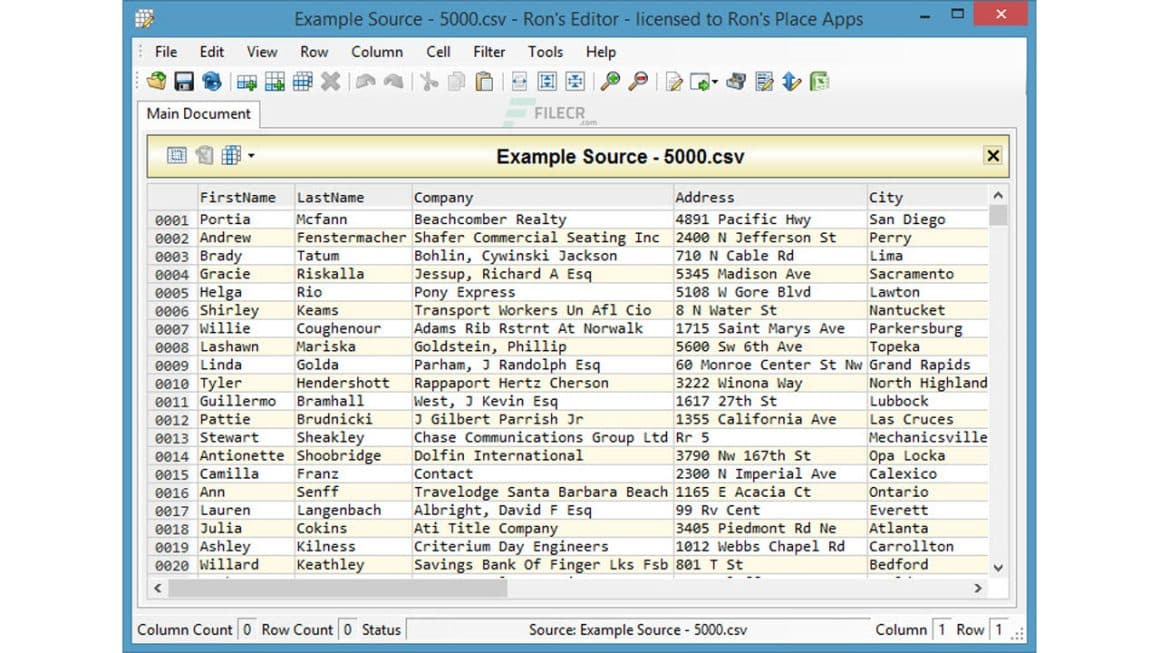Click the notepad with pencil toolbar icon
Image resolution: width=1160 pixels, height=653 pixels.
tap(764, 81)
